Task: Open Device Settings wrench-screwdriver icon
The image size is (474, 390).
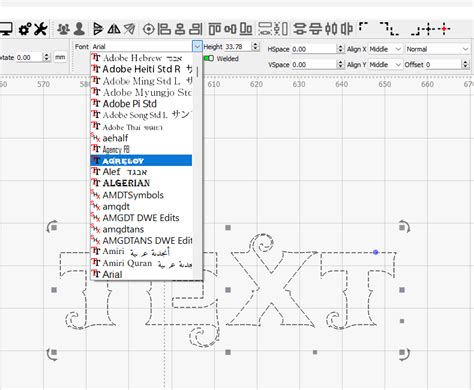Action: [41, 29]
